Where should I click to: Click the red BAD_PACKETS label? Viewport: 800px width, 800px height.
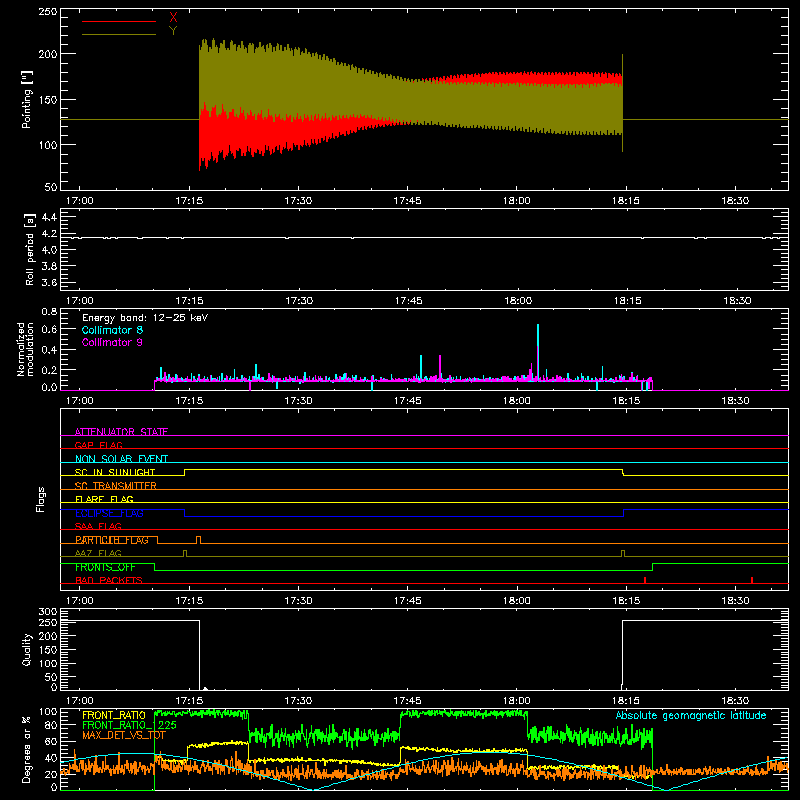tap(109, 580)
